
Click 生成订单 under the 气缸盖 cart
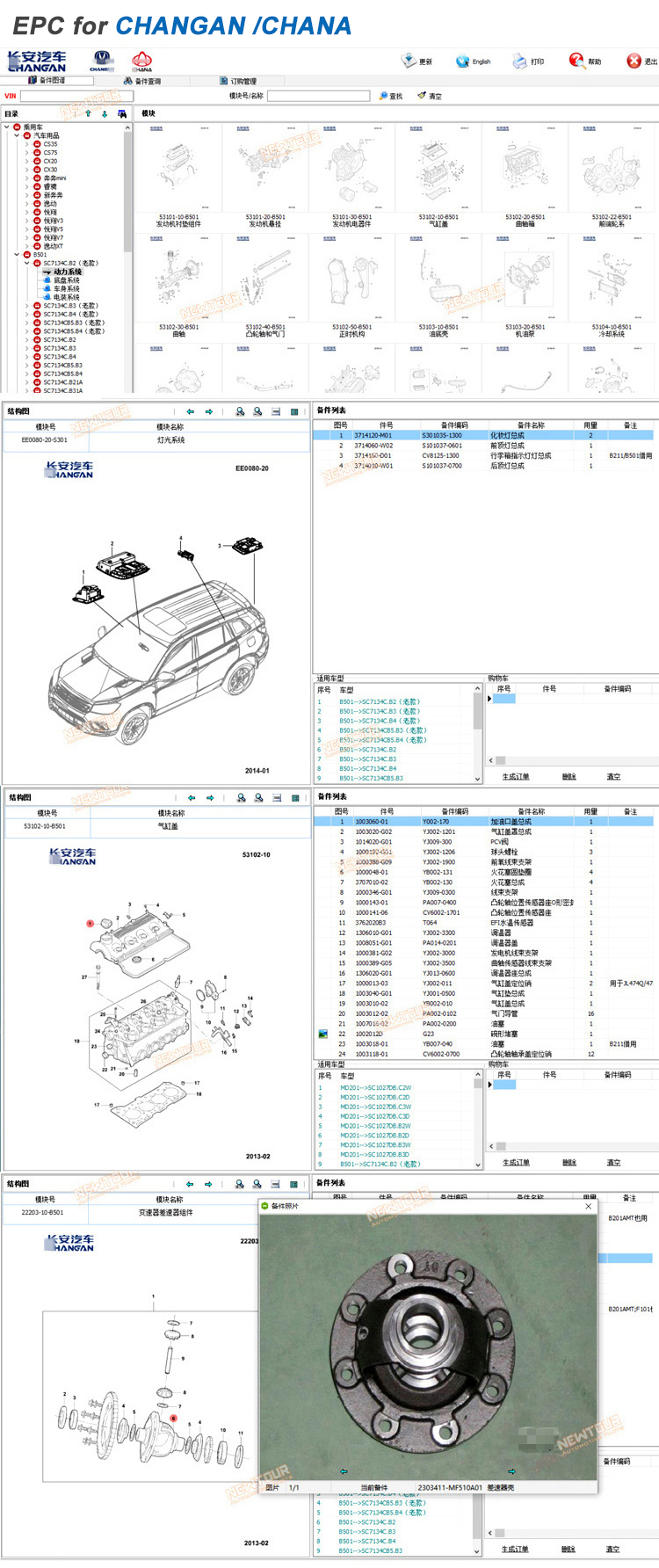516,1163
